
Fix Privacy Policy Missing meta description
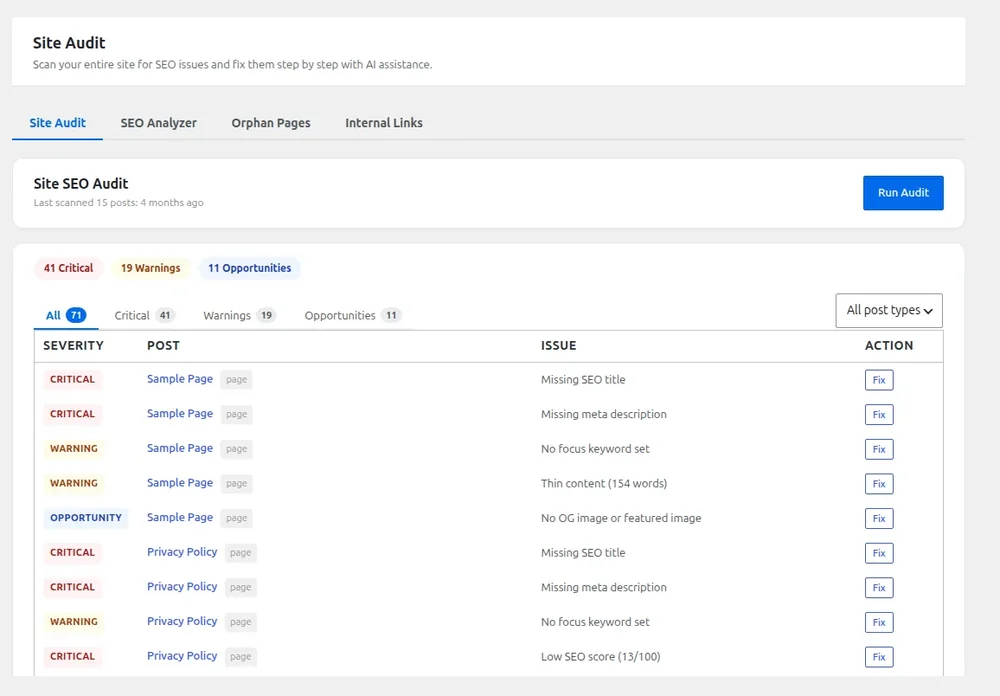click(879, 588)
